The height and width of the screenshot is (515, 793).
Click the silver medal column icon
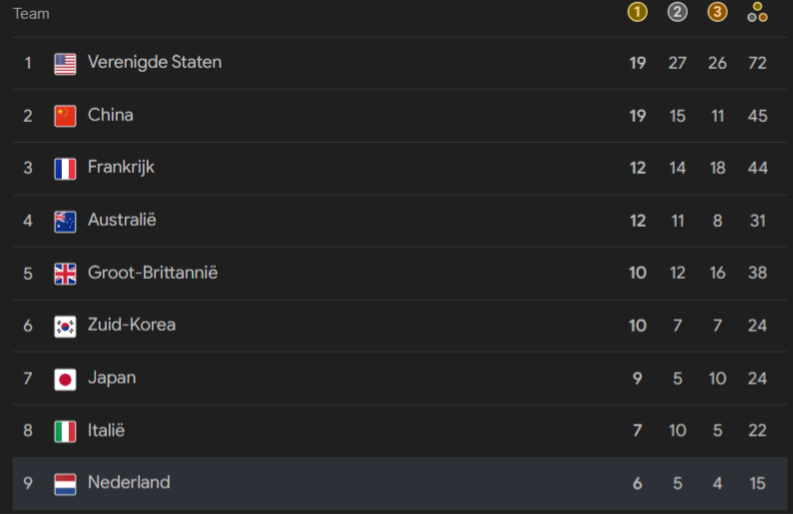(677, 12)
